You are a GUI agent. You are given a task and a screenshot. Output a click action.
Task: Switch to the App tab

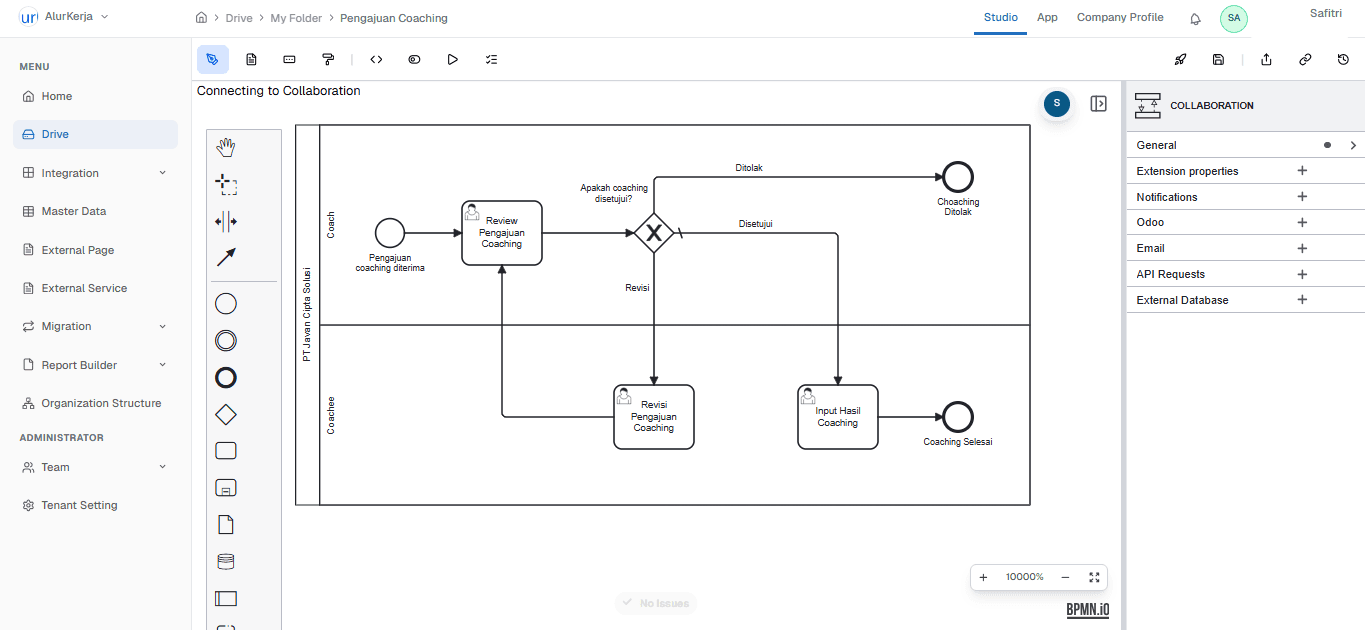point(1047,17)
